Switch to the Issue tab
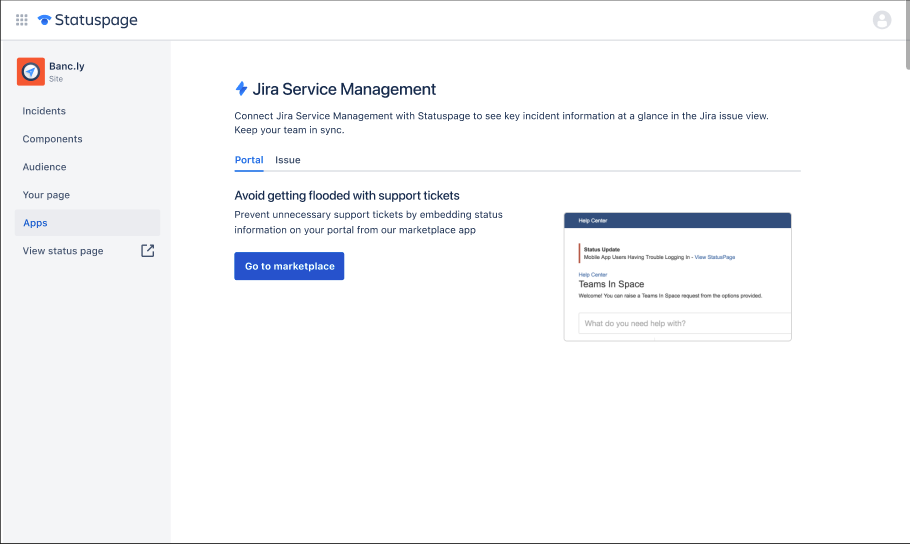The image size is (910, 544). click(x=288, y=160)
